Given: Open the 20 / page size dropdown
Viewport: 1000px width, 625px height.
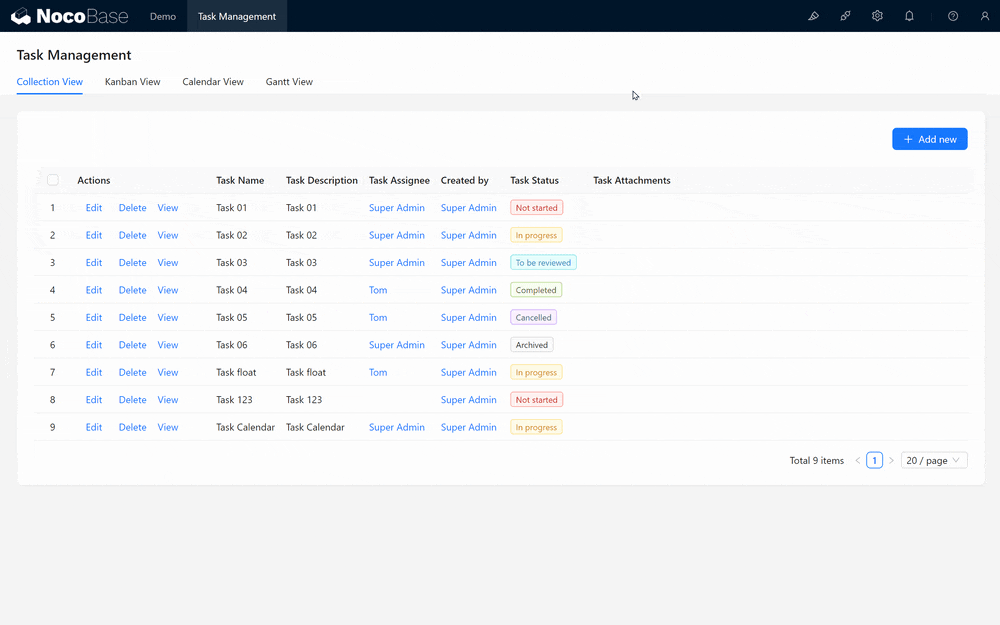Looking at the screenshot, I should point(934,460).
